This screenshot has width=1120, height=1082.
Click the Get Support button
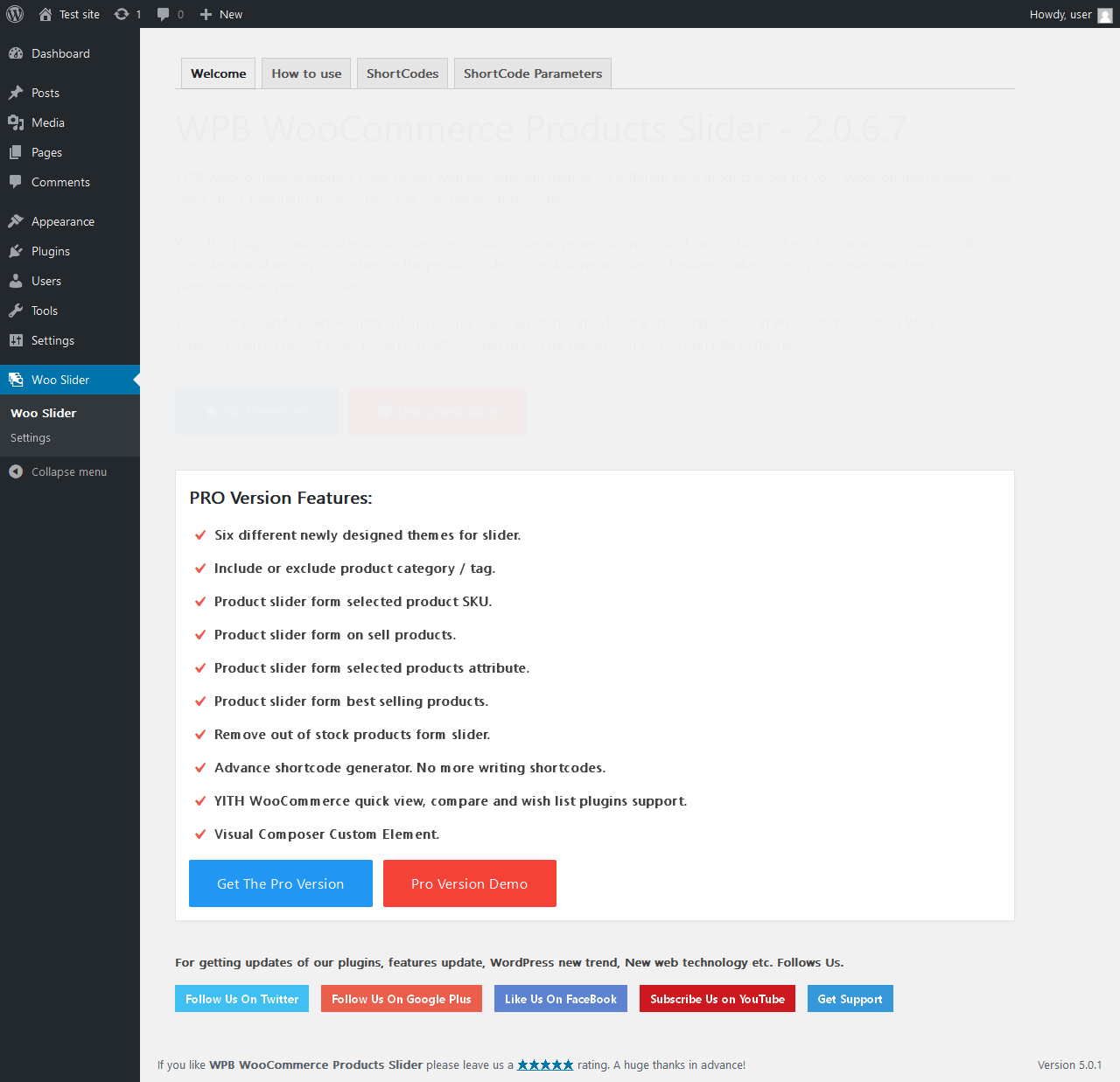point(850,999)
